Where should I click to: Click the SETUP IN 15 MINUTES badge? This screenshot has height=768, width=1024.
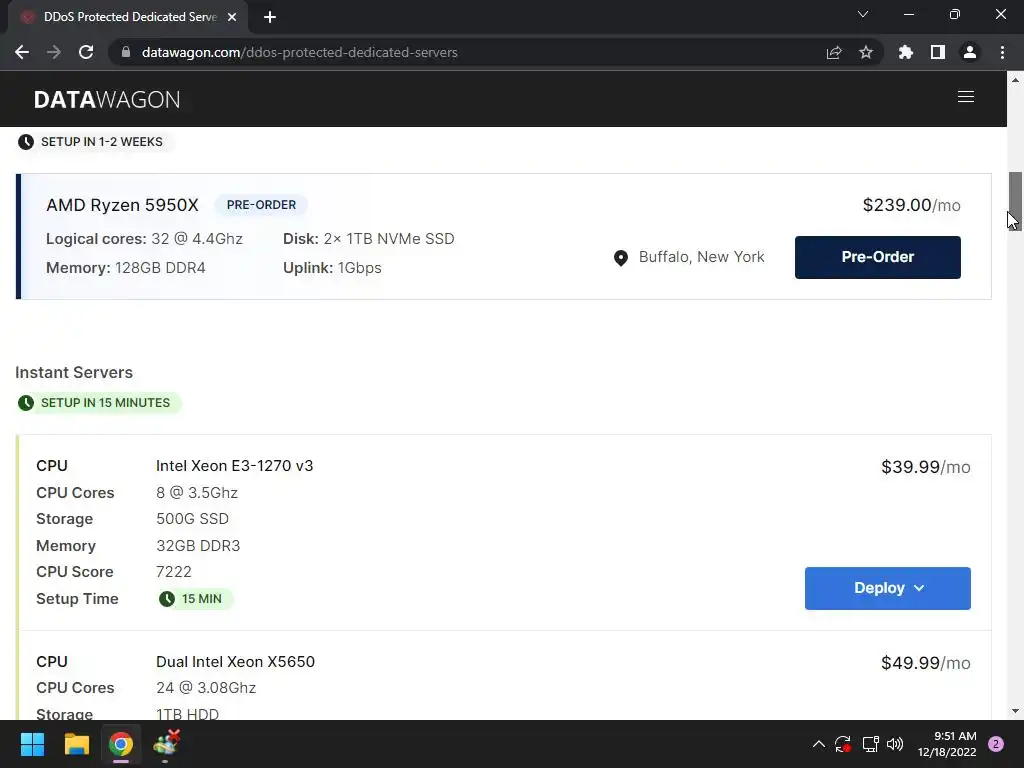(x=98, y=403)
